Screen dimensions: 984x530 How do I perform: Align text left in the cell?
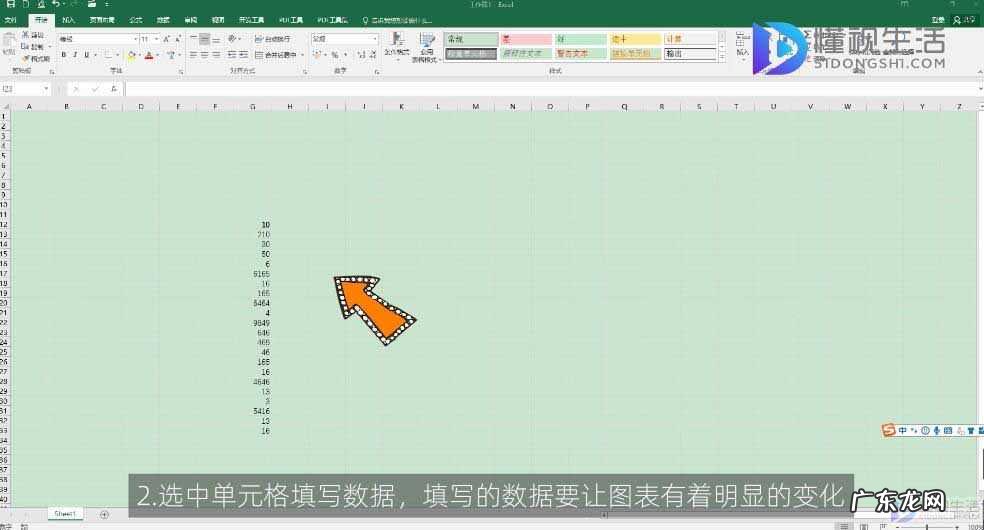pos(194,55)
